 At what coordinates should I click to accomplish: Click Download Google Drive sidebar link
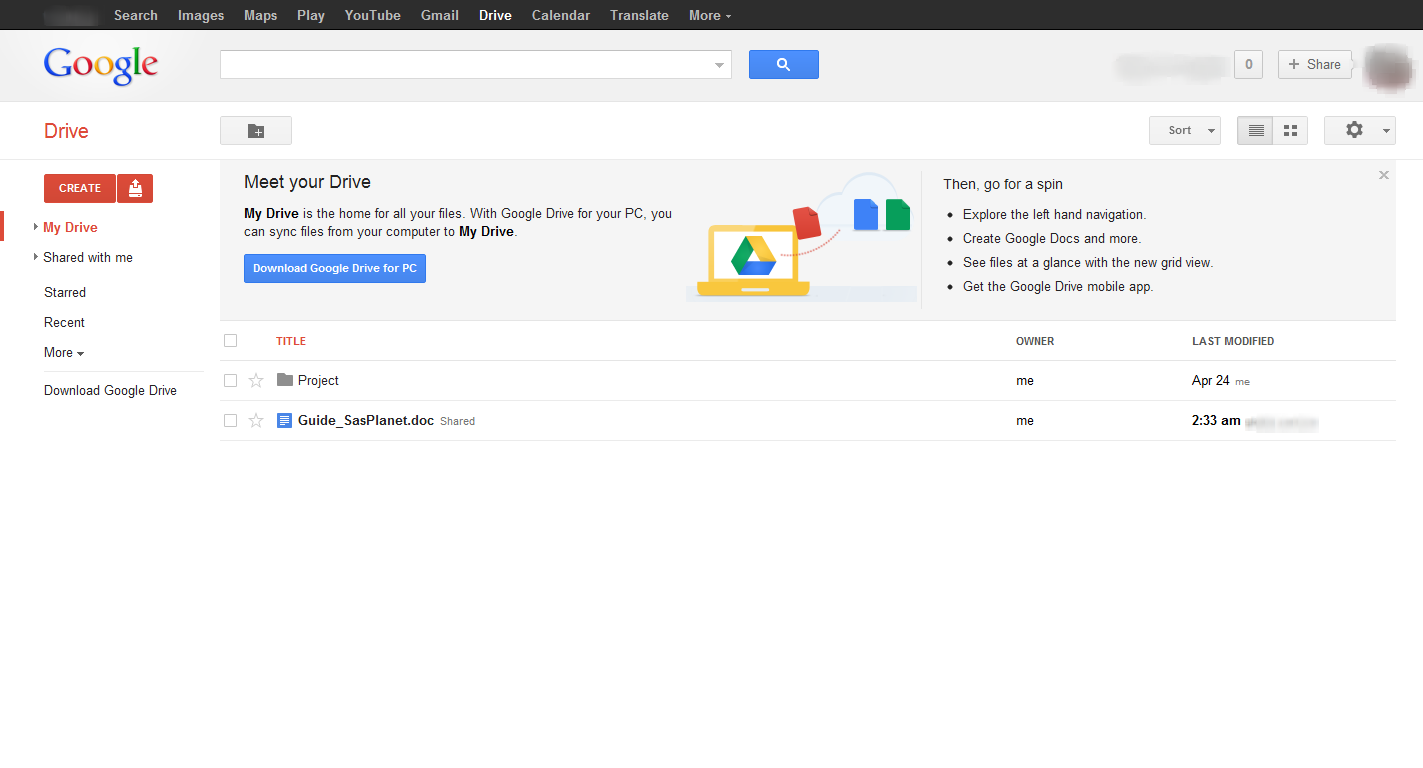110,390
